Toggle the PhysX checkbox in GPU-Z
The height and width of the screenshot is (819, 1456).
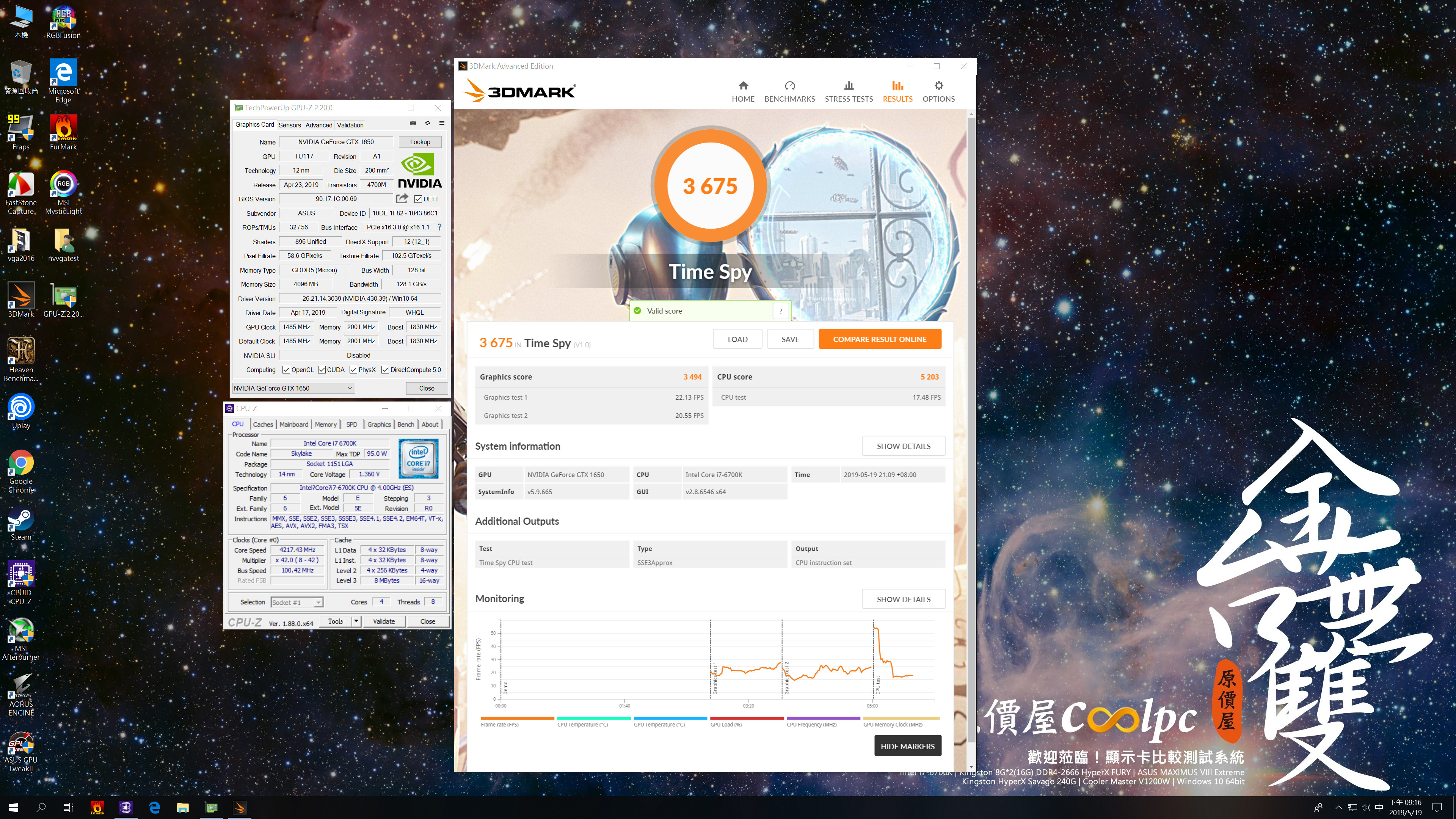point(353,370)
